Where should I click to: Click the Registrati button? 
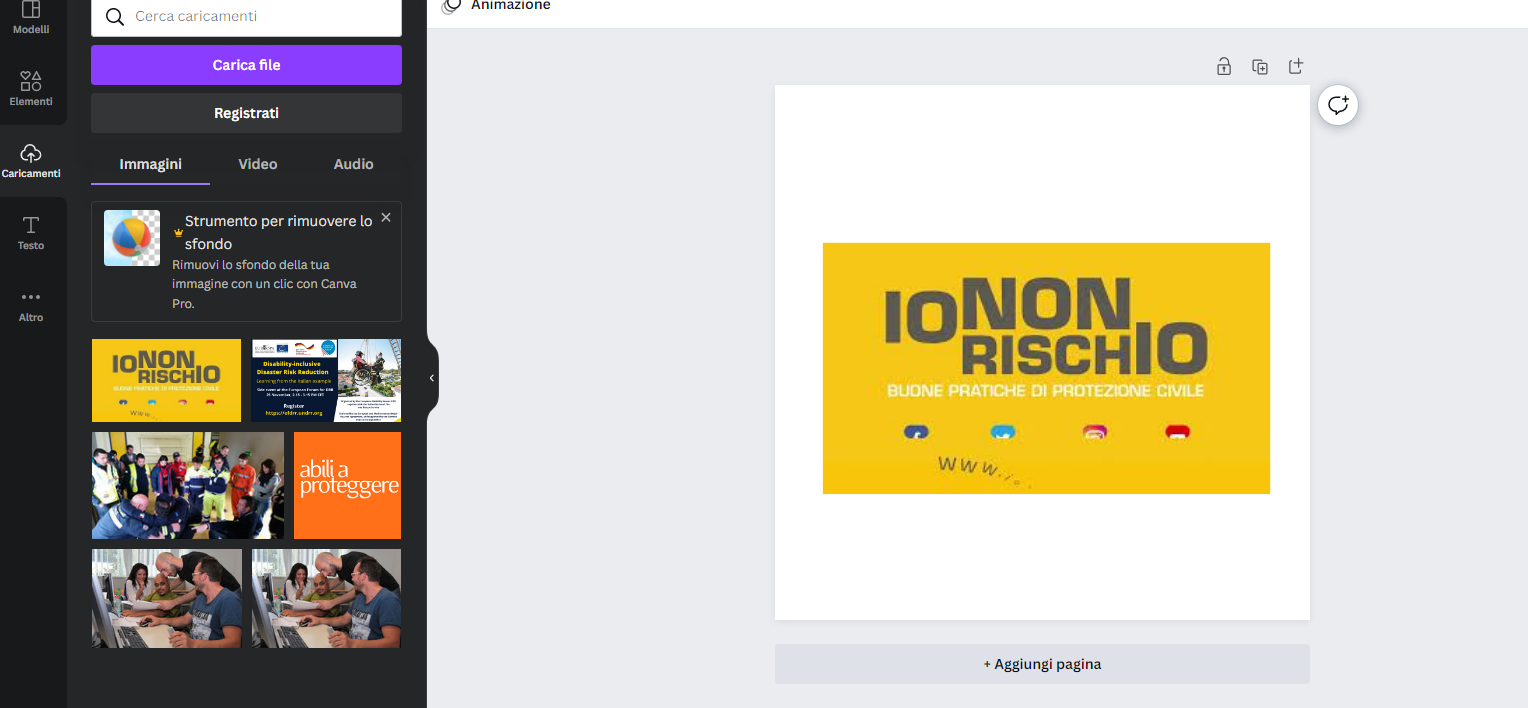point(246,113)
